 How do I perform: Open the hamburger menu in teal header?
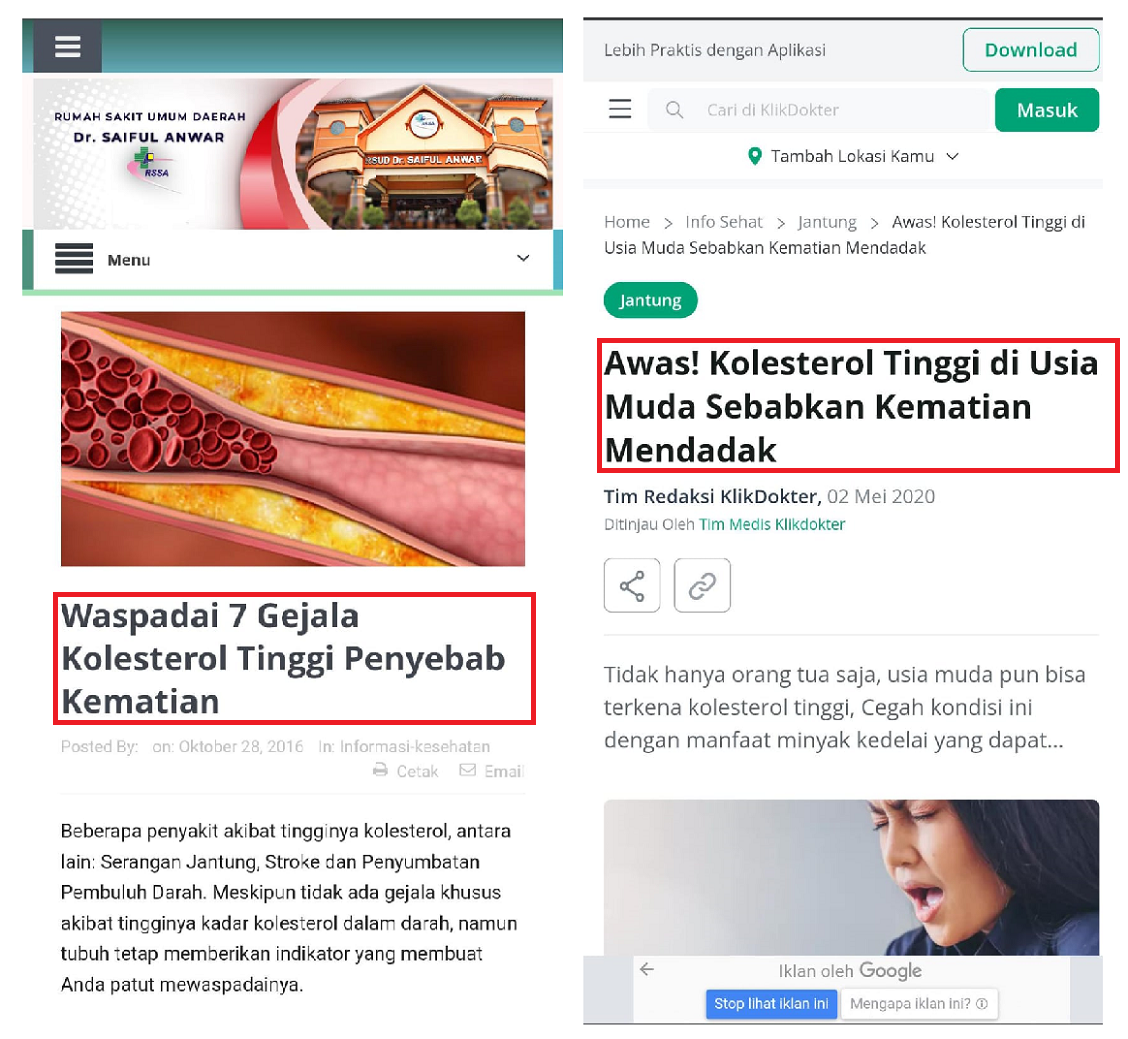(x=67, y=47)
